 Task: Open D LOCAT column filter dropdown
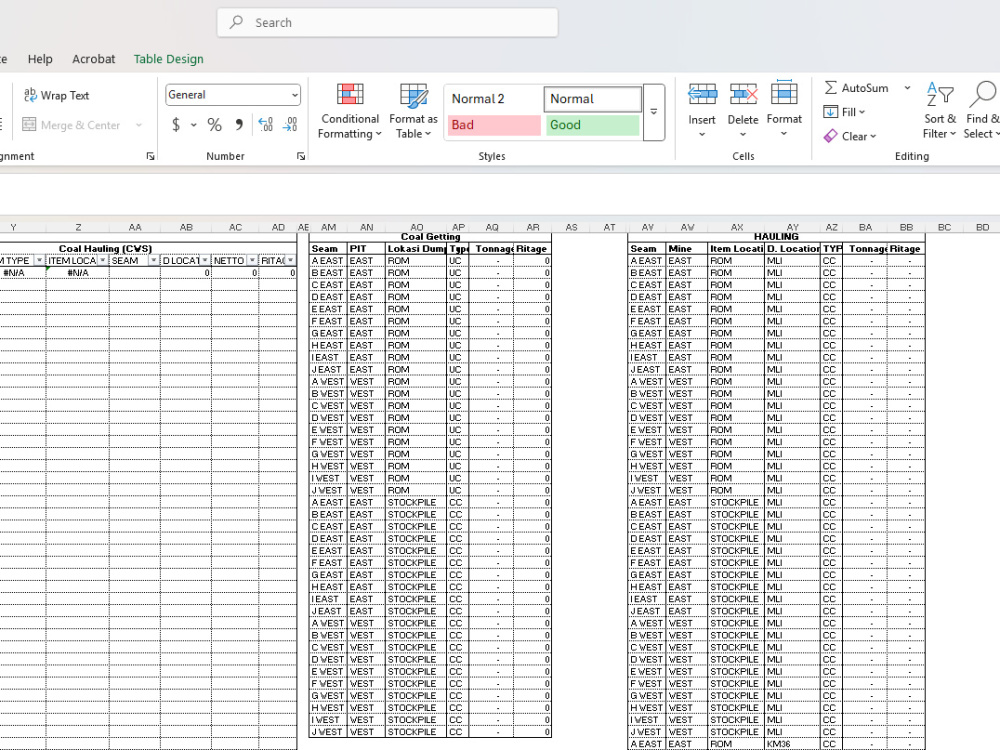(205, 260)
